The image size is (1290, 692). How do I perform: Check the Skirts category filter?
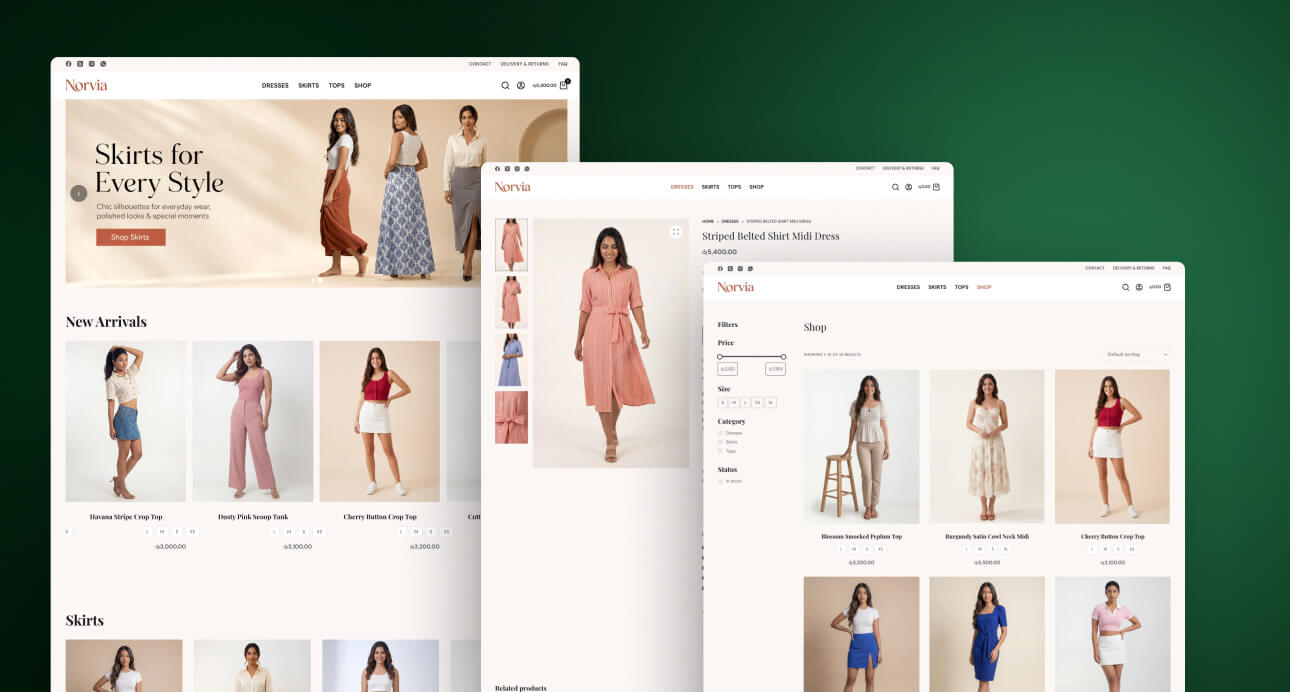click(x=720, y=442)
